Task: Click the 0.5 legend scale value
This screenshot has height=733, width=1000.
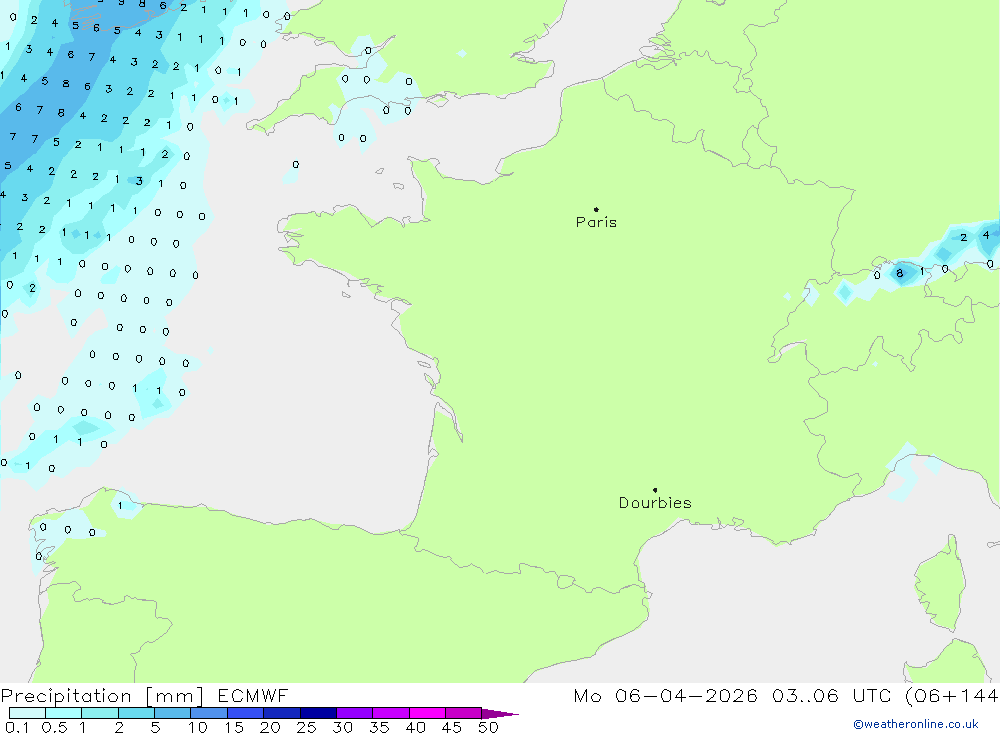Action: [55, 727]
